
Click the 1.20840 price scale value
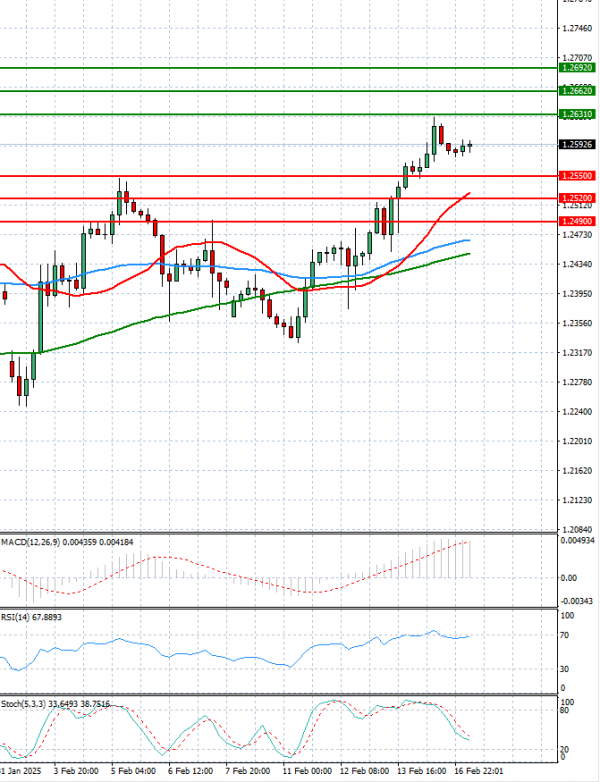(x=577, y=529)
